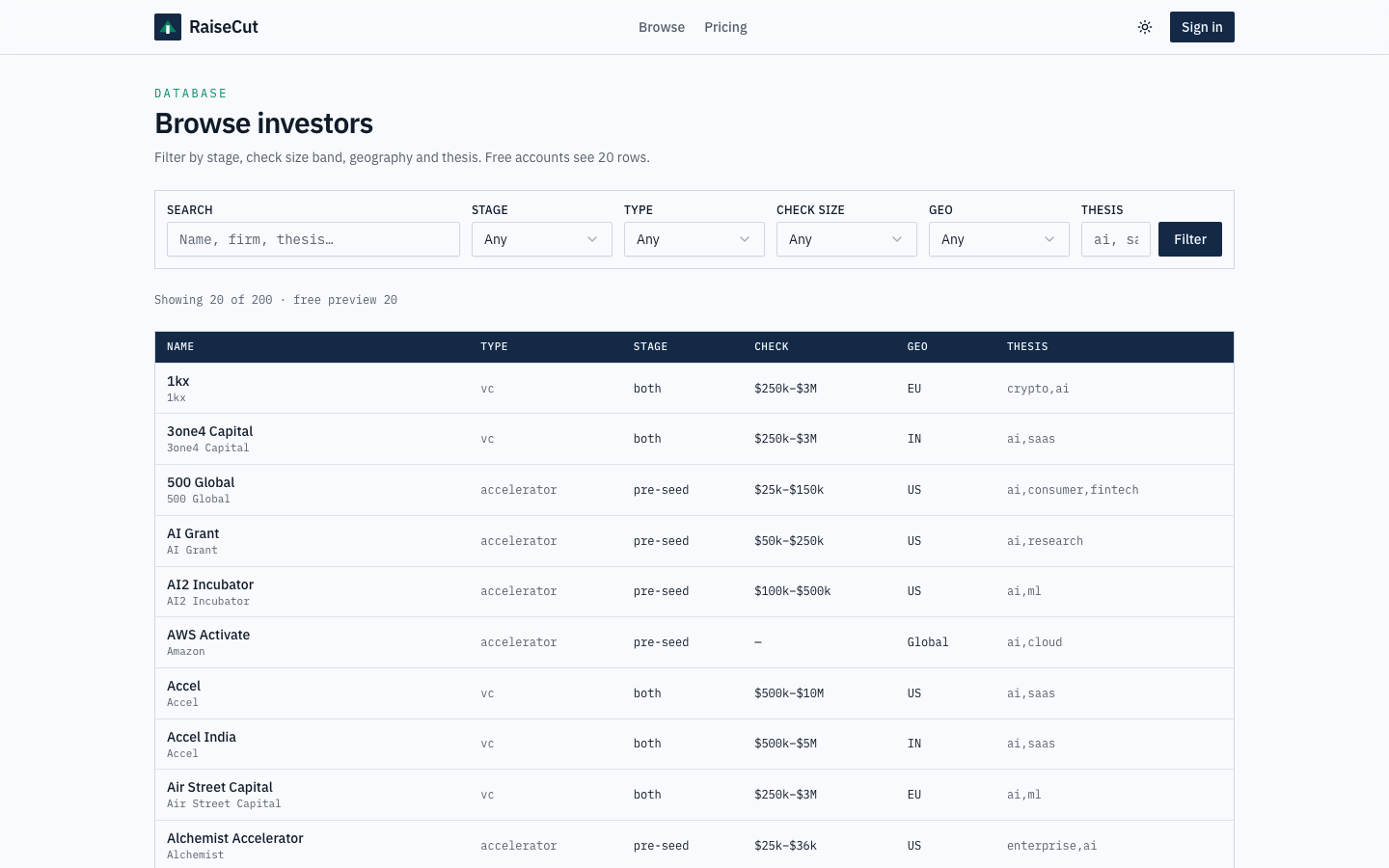Screen dimensions: 1389x868
Task: Select the Air Street Capital investor name
Action: (x=220, y=787)
